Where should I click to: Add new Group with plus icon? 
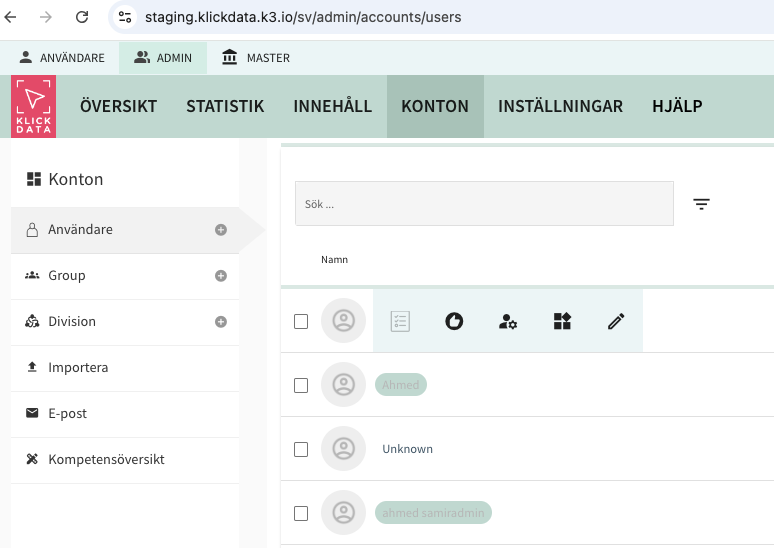(221, 276)
